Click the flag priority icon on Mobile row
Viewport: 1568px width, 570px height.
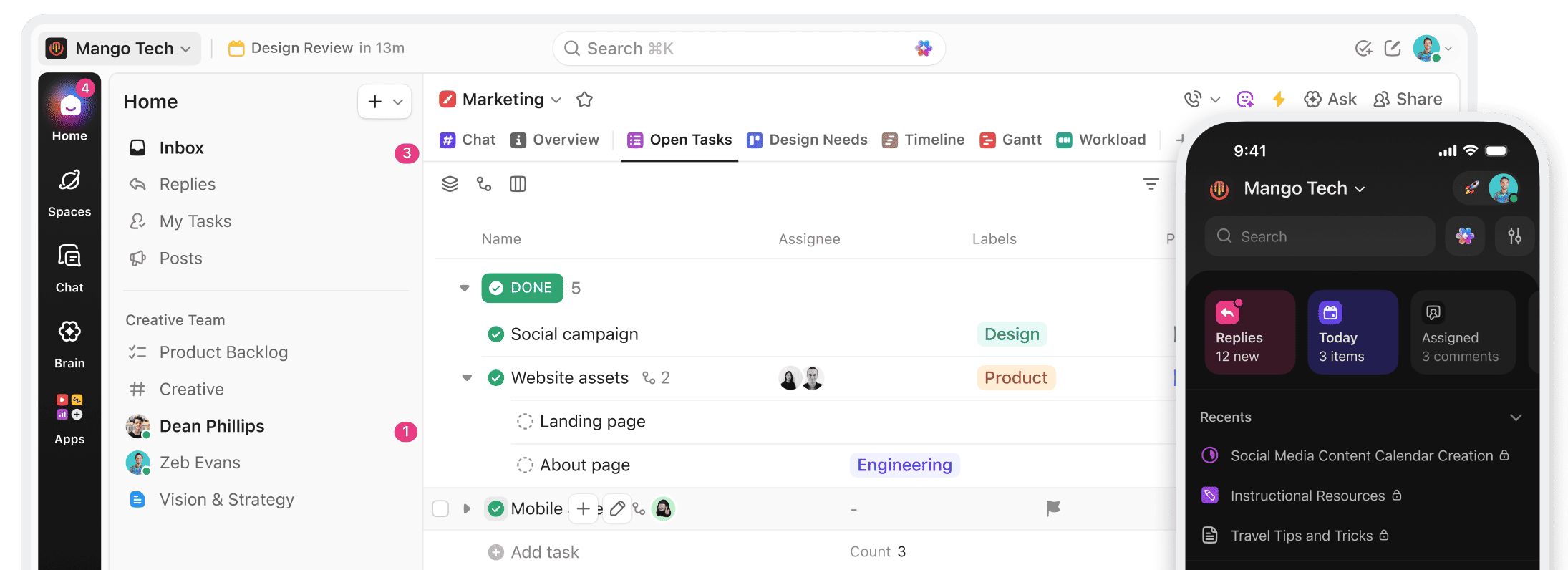tap(1053, 508)
